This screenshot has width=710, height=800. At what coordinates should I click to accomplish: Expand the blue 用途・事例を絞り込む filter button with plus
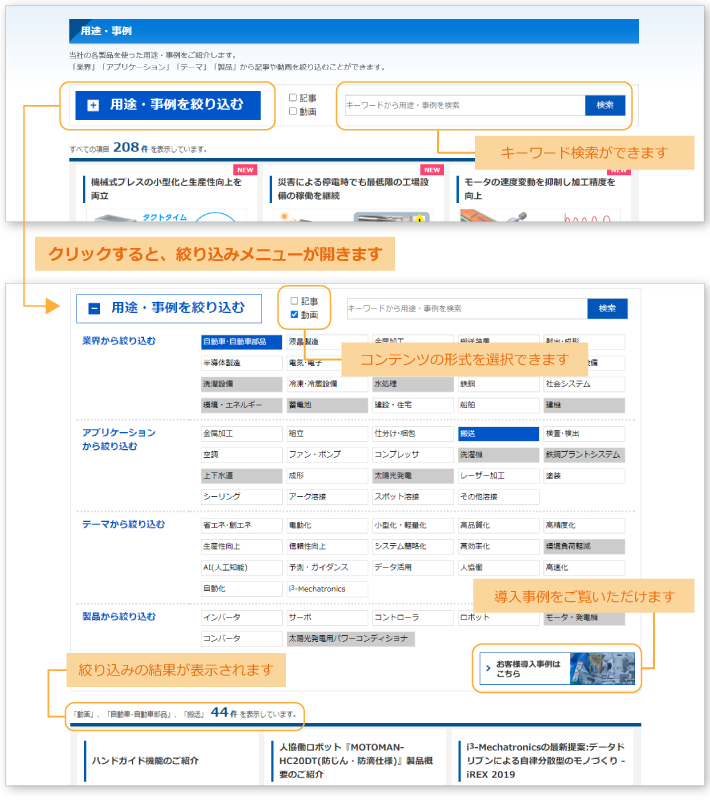pyautogui.click(x=168, y=105)
